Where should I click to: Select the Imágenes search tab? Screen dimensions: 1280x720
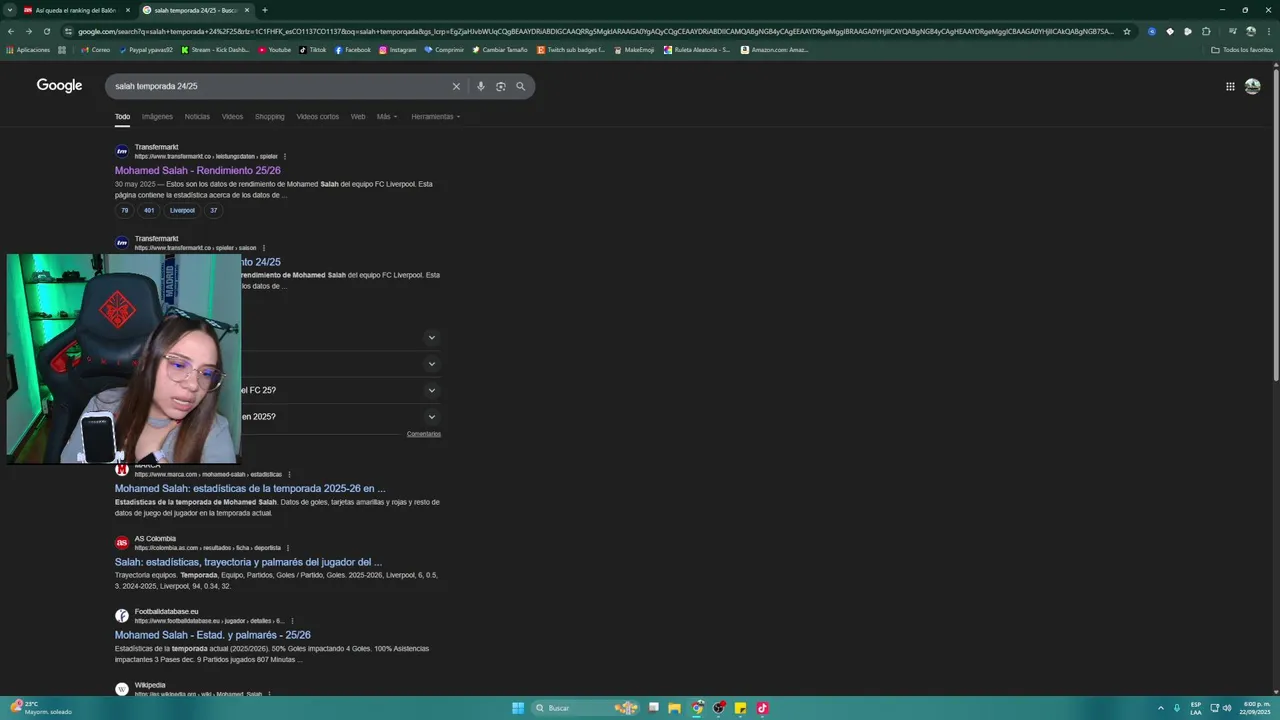(157, 117)
